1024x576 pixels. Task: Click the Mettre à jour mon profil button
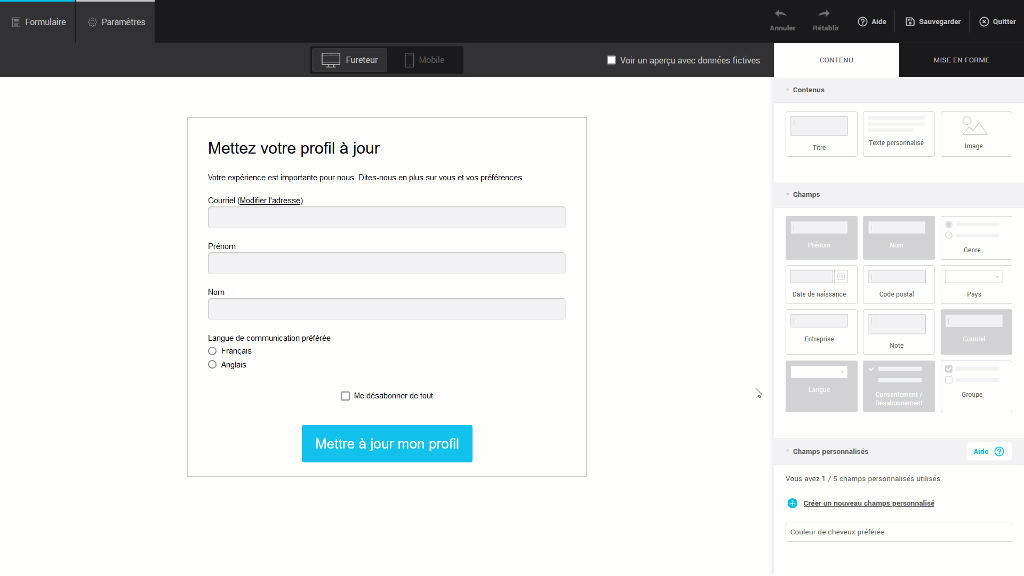point(387,443)
